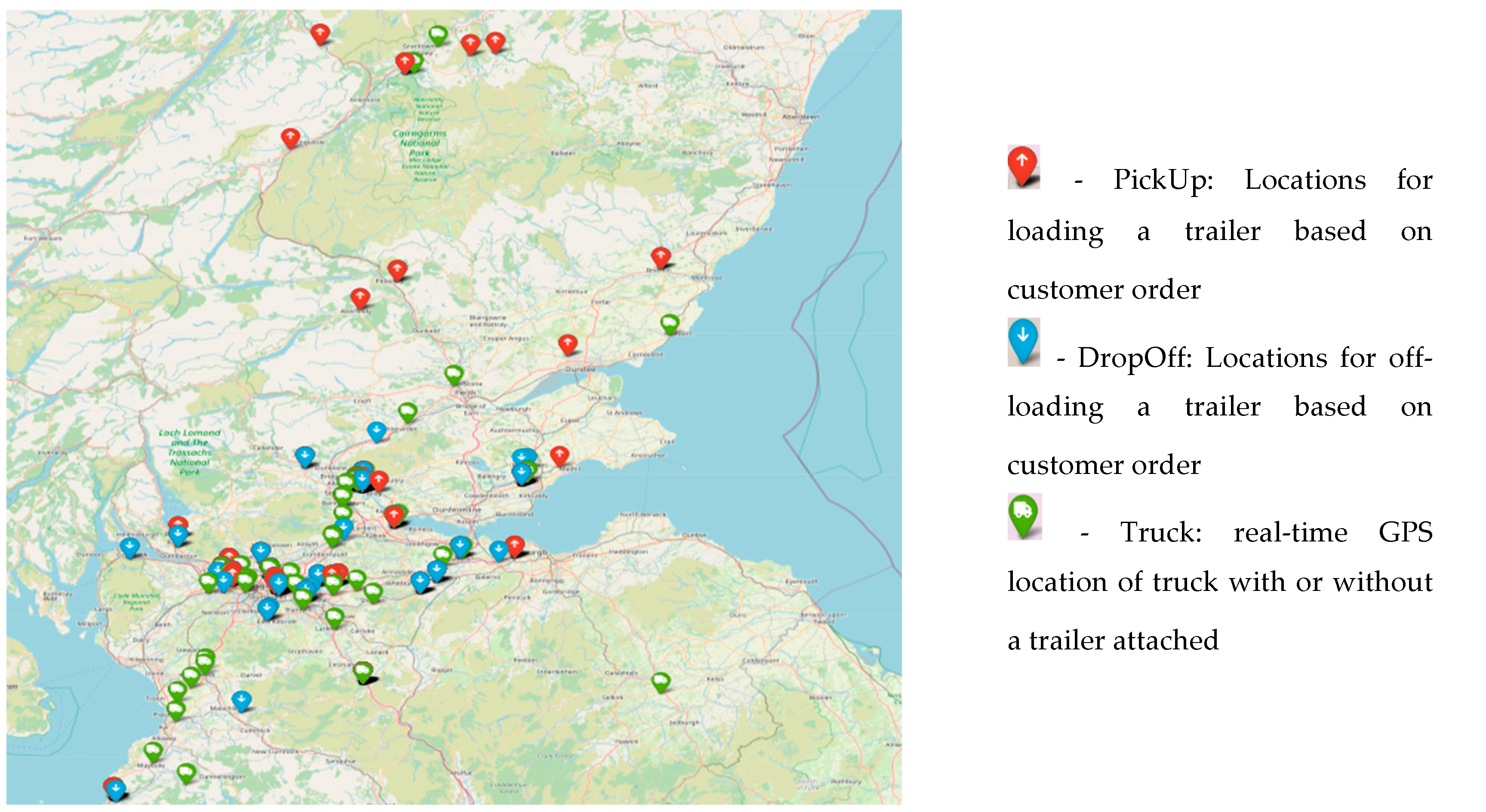Viewport: 1486px width, 812px height.
Task: Select the blue DropOff marker near Auchterarder
Action: [377, 430]
